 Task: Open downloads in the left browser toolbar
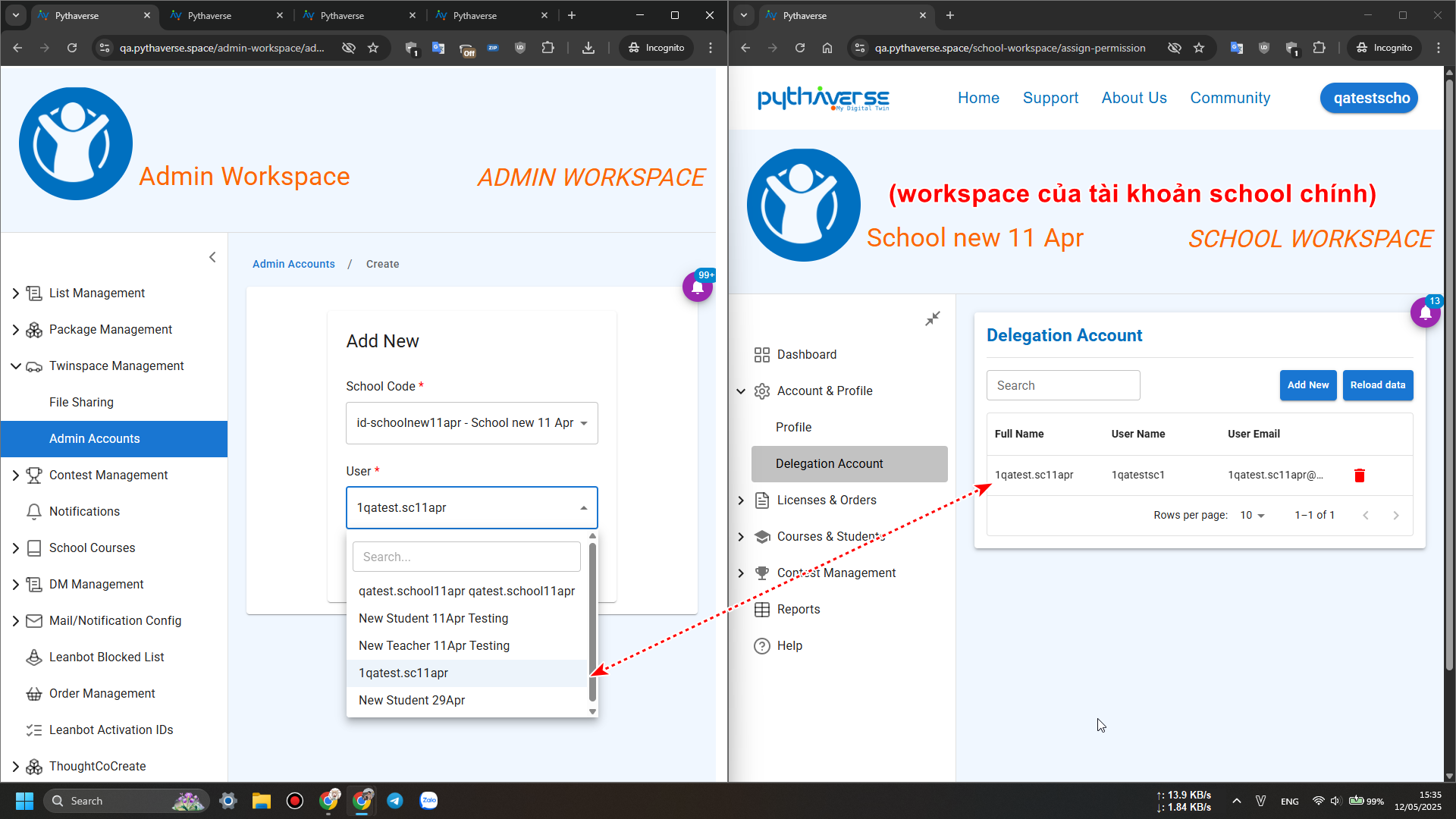(588, 48)
